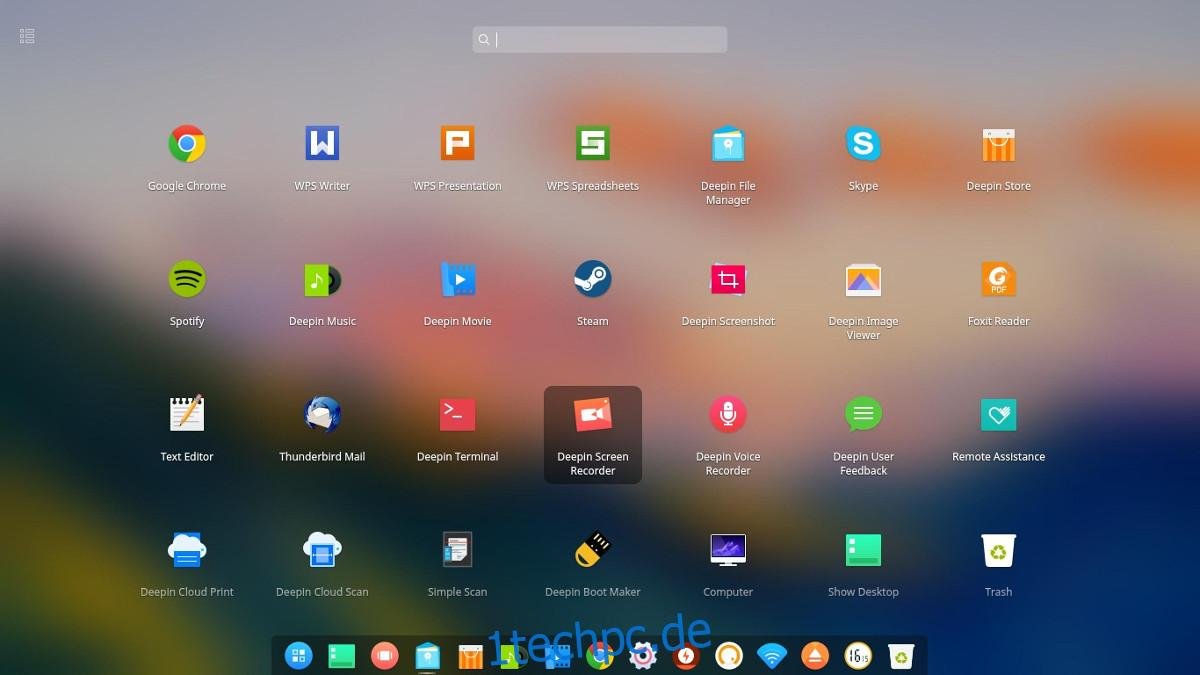Launch Steam
This screenshot has height=675, width=1200.
click(592, 278)
